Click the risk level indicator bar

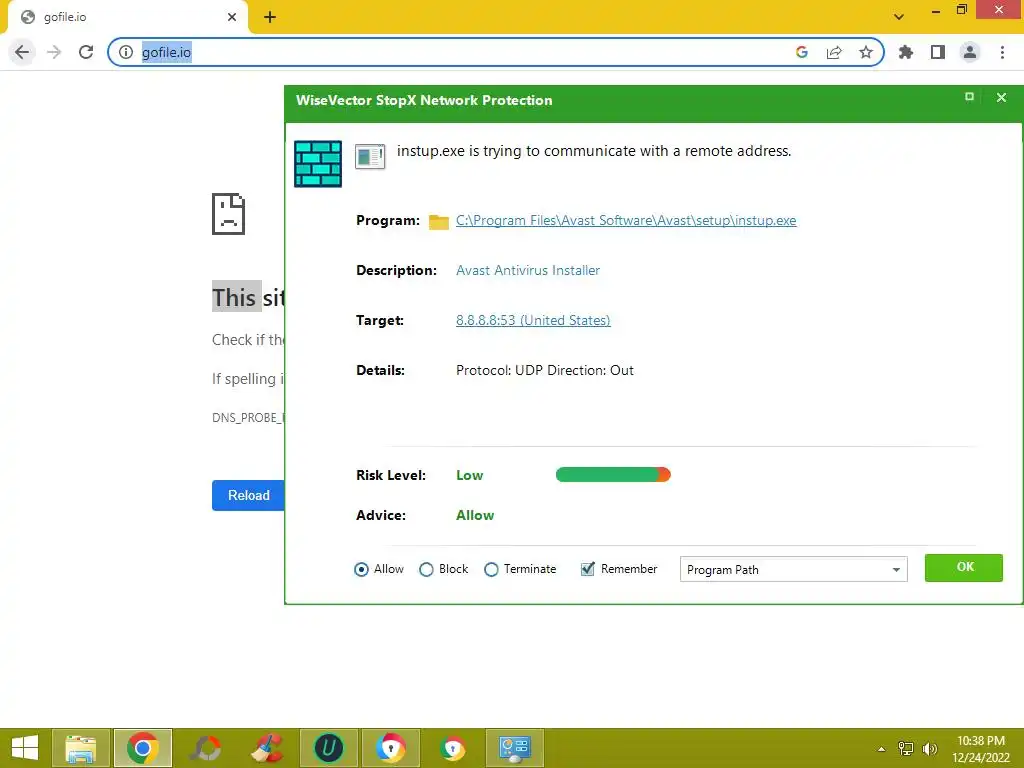pyautogui.click(x=613, y=475)
